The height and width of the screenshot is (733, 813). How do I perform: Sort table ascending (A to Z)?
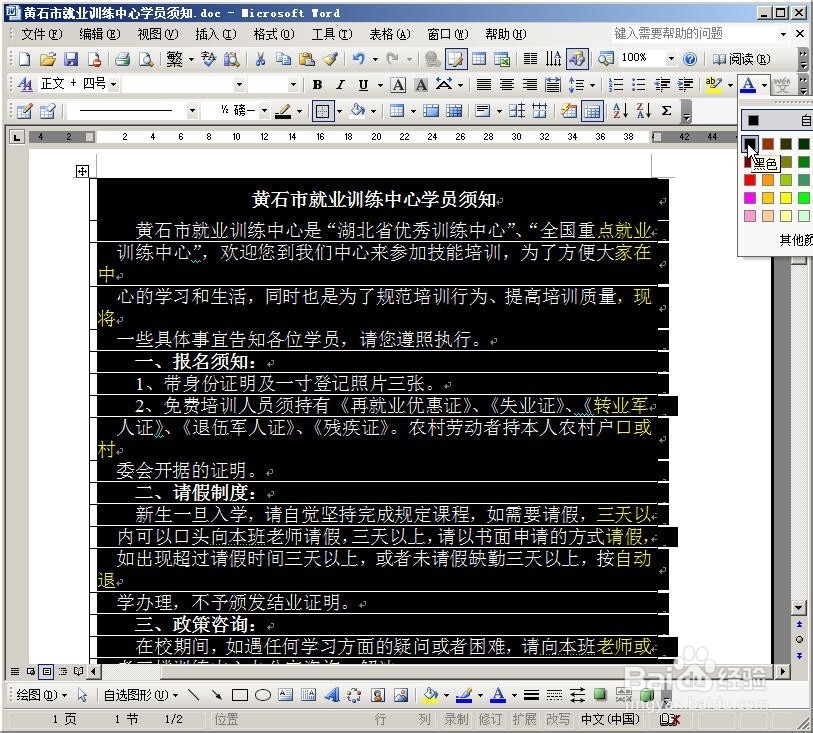(x=621, y=110)
